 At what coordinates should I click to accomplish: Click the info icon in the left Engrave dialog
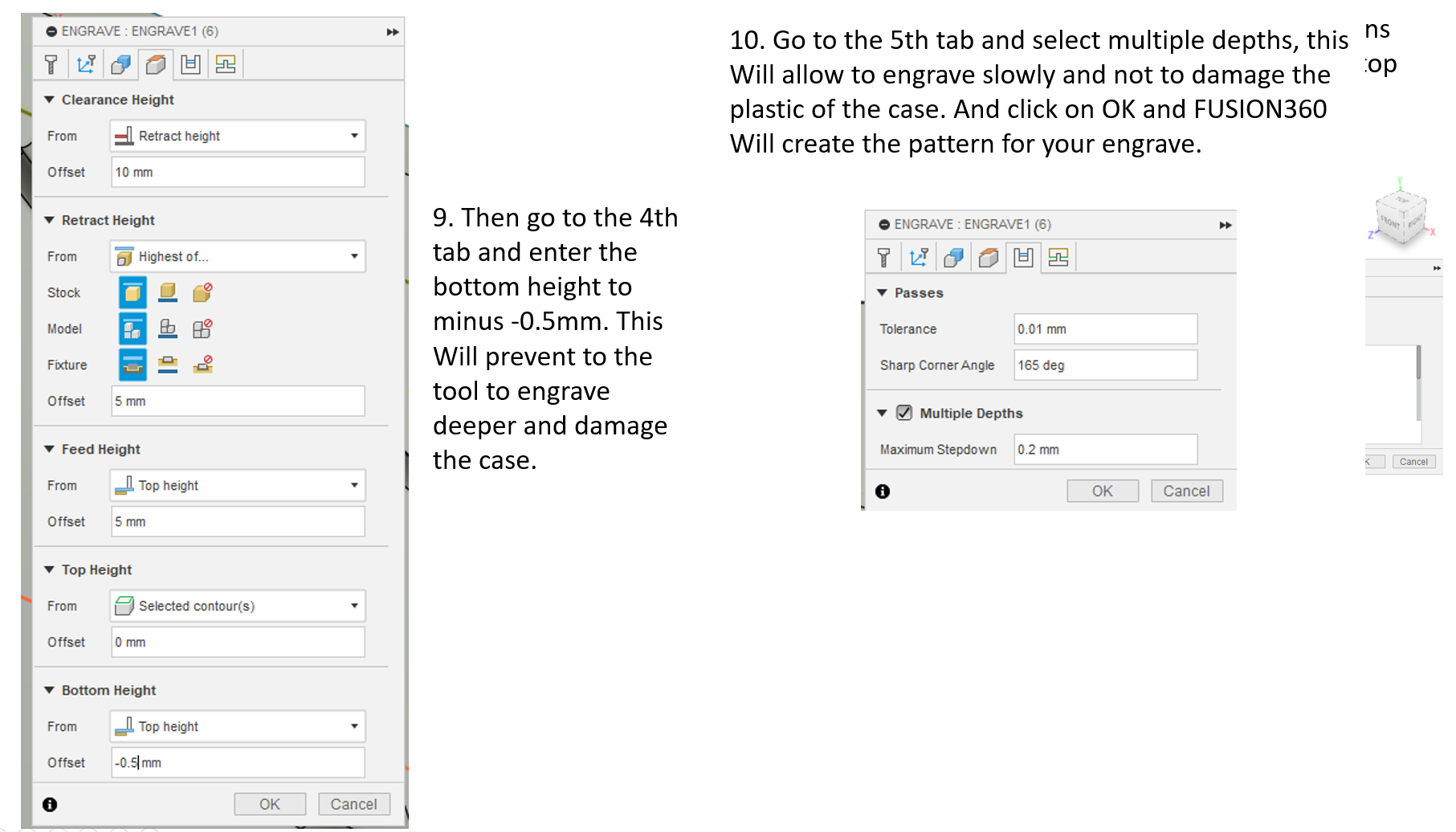click(x=50, y=804)
